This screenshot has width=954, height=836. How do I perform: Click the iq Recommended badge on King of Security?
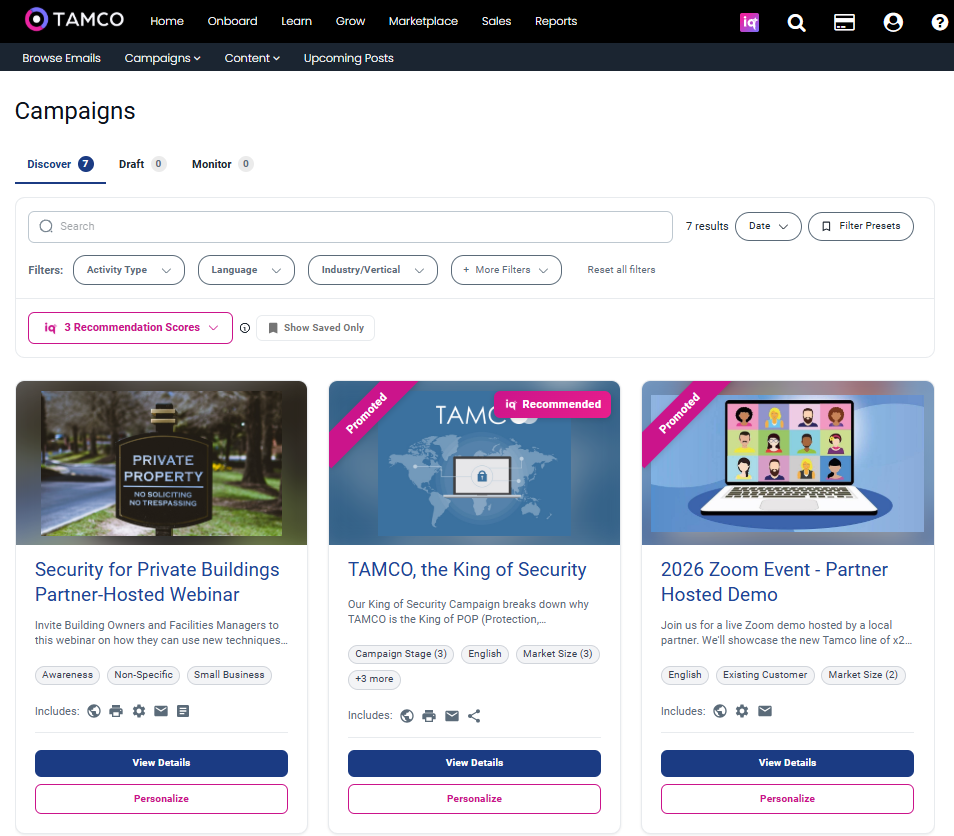pos(552,405)
